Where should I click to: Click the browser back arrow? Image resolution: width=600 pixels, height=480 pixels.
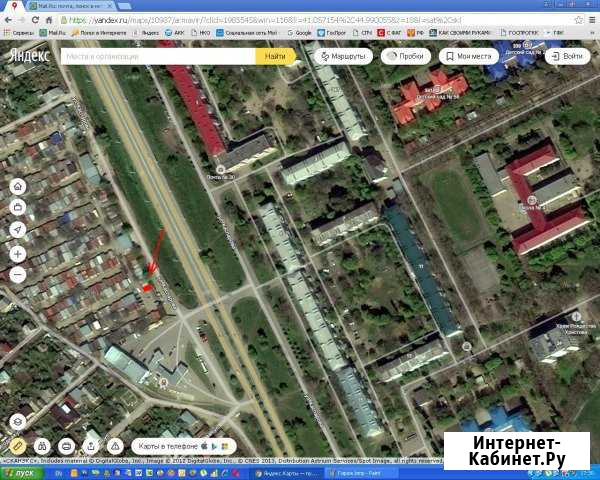coord(8,20)
